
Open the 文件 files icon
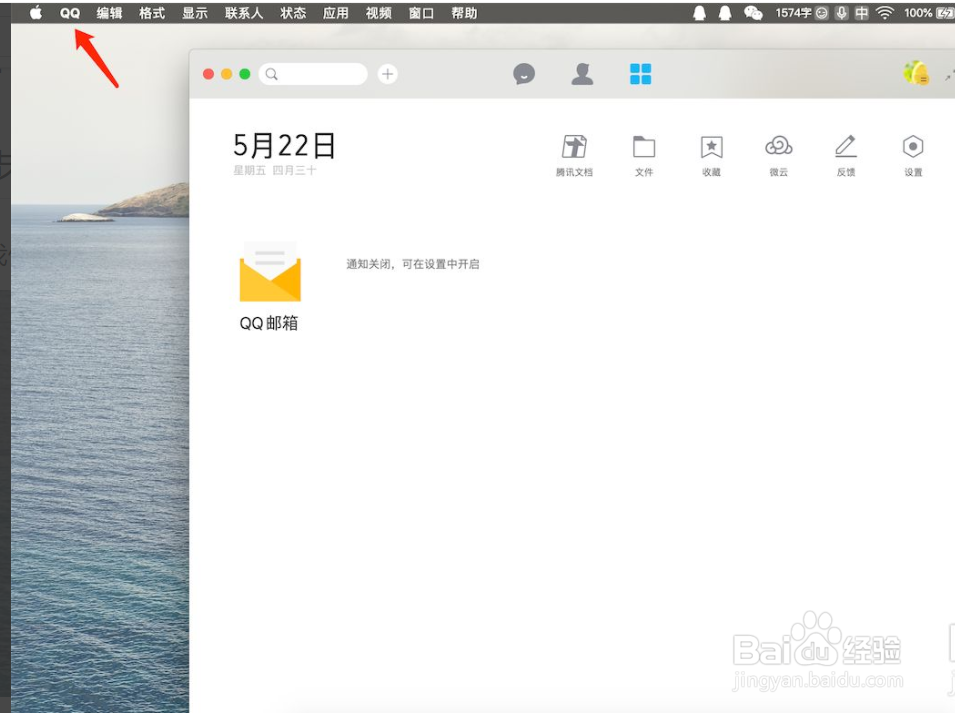(644, 155)
